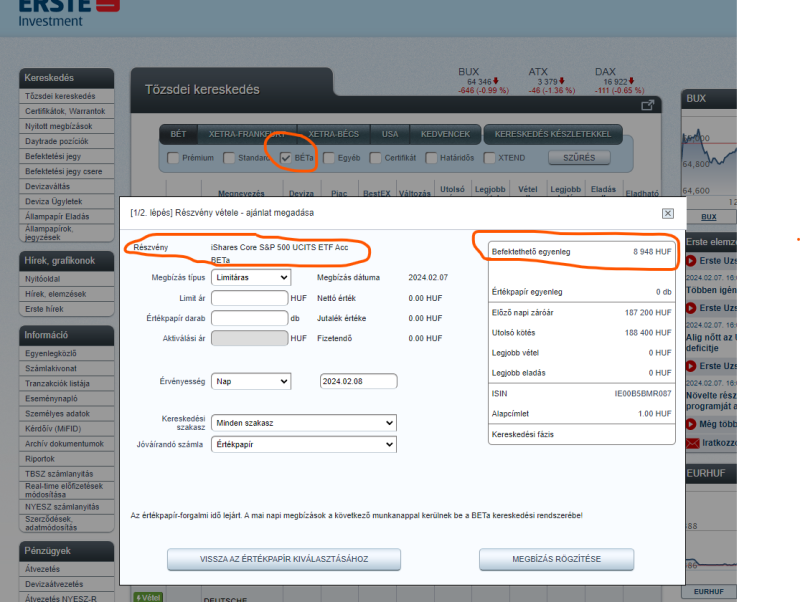Open Deviza Ügyletek menu item
The image size is (800, 602).
tap(66, 202)
